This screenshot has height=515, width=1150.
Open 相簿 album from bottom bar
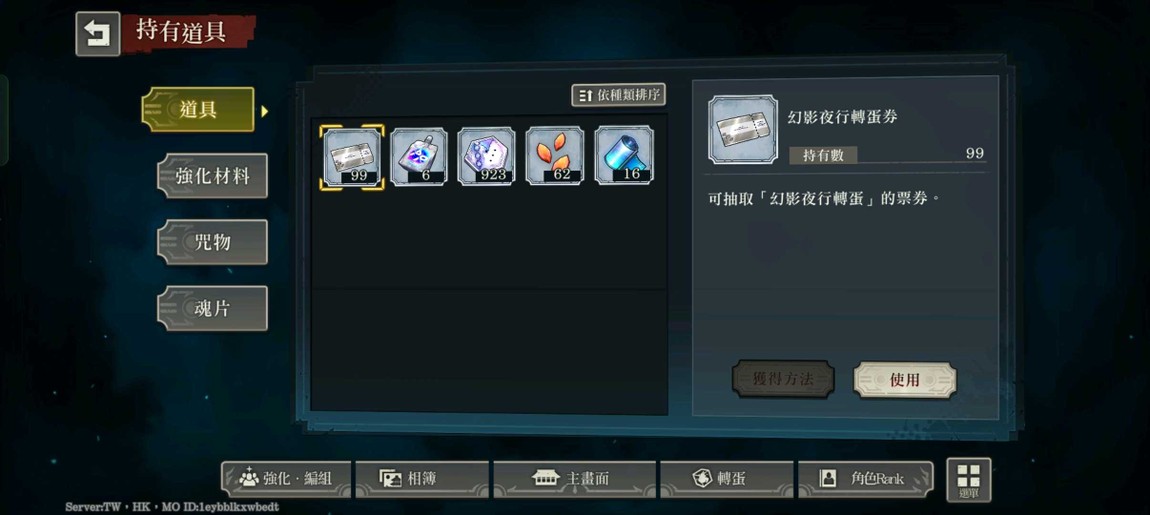pyautogui.click(x=422, y=479)
